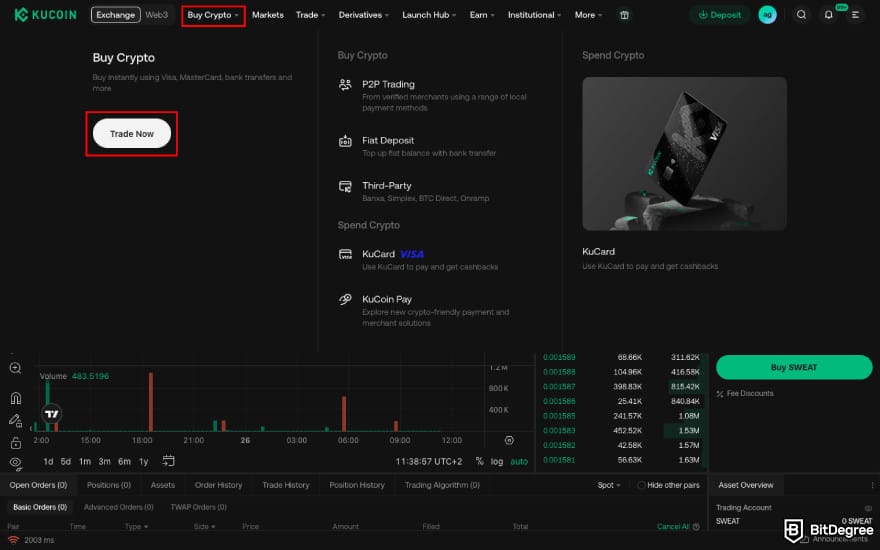Select the lock drawing pencil tool
Screen dimensions: 880x550
(16, 420)
